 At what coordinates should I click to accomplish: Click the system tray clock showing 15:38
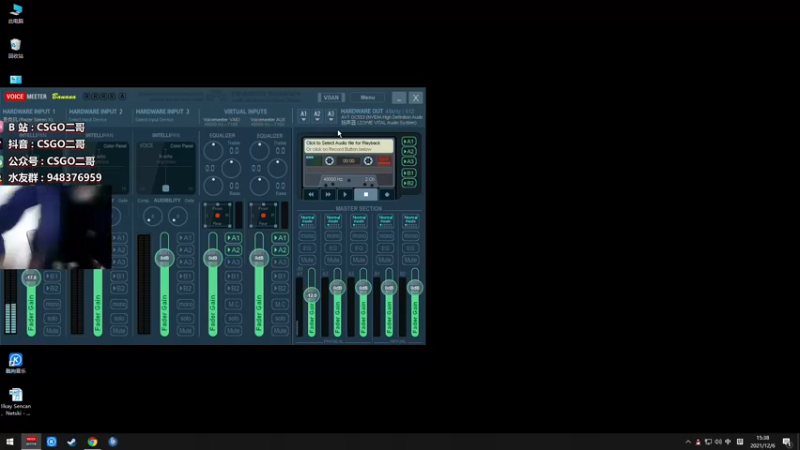point(763,442)
